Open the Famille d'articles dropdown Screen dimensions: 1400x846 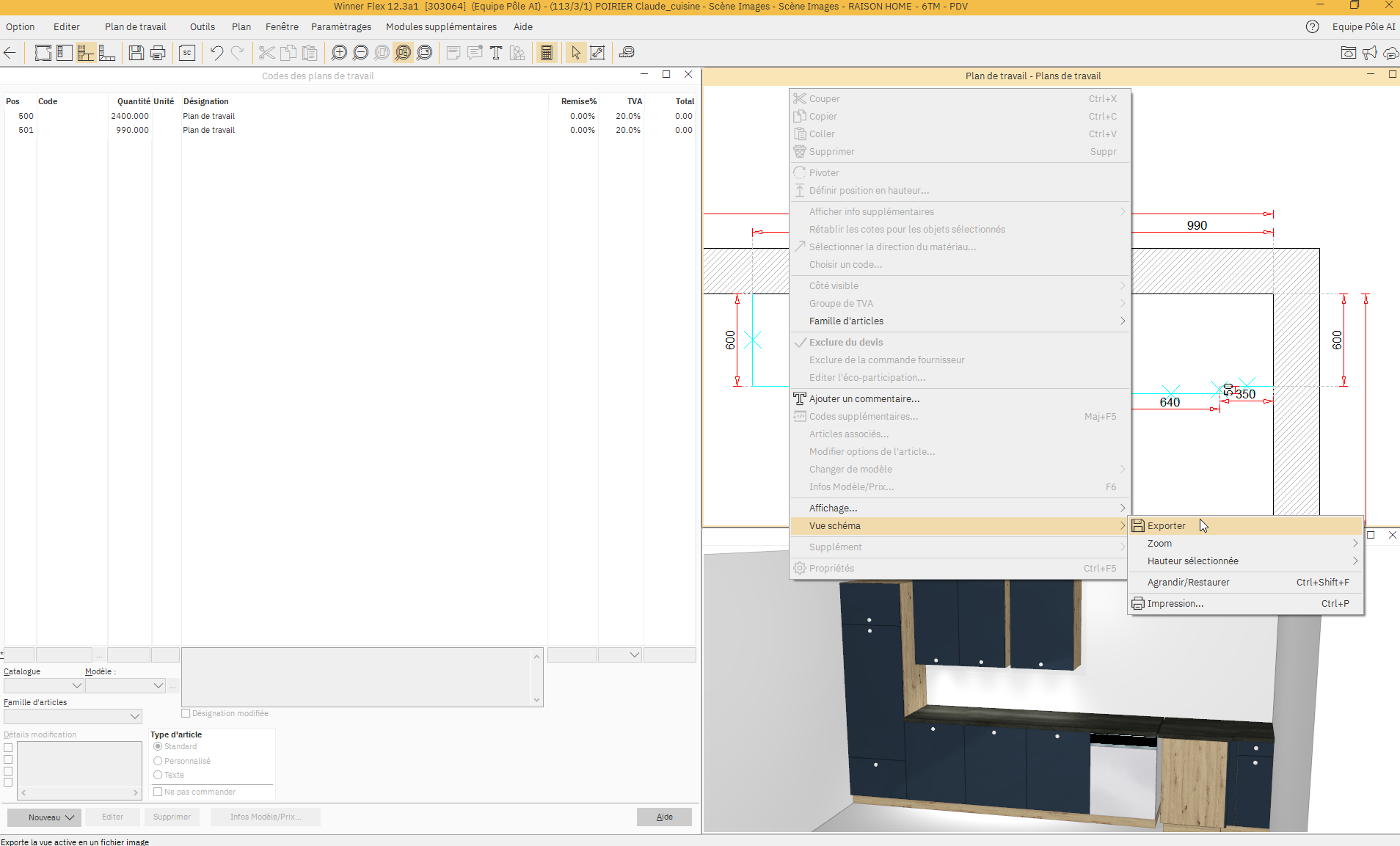pos(73,716)
